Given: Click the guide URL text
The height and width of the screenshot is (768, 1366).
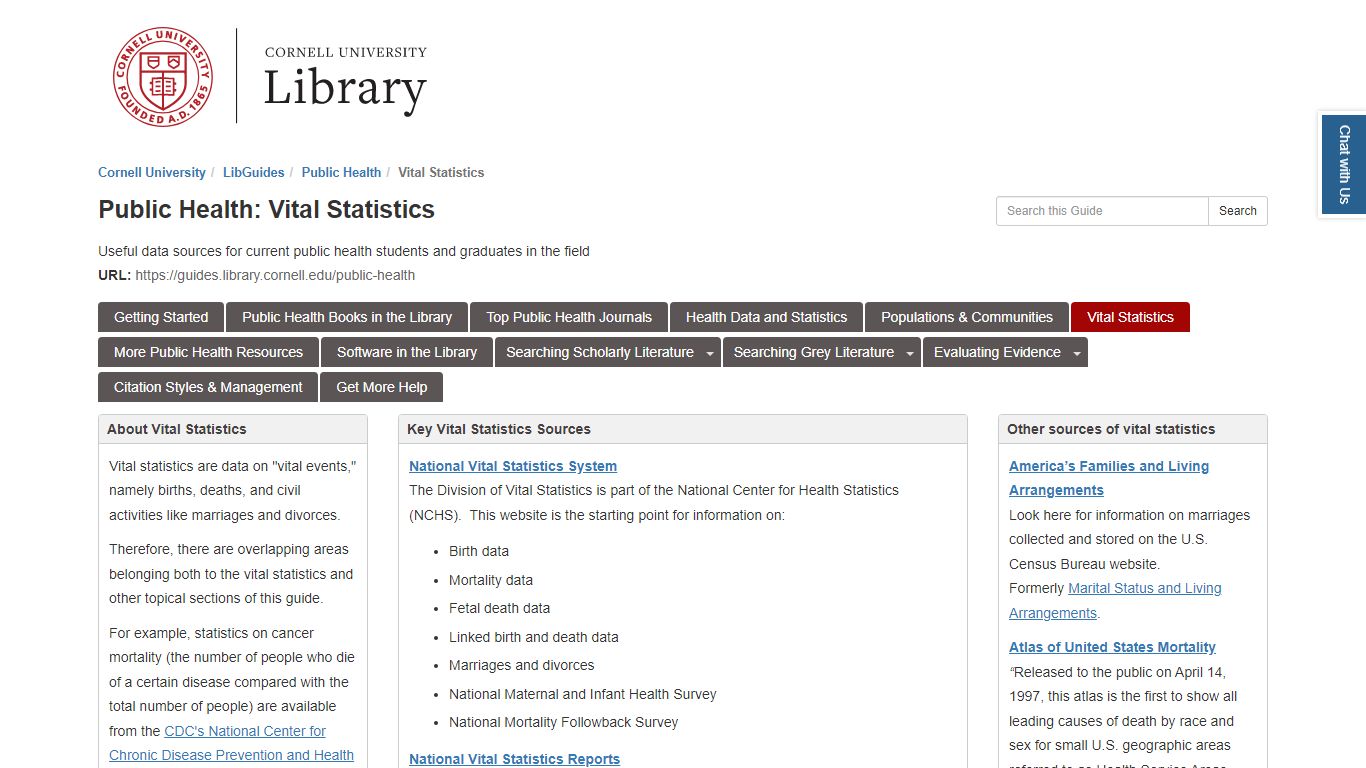Looking at the screenshot, I should pyautogui.click(x=275, y=275).
